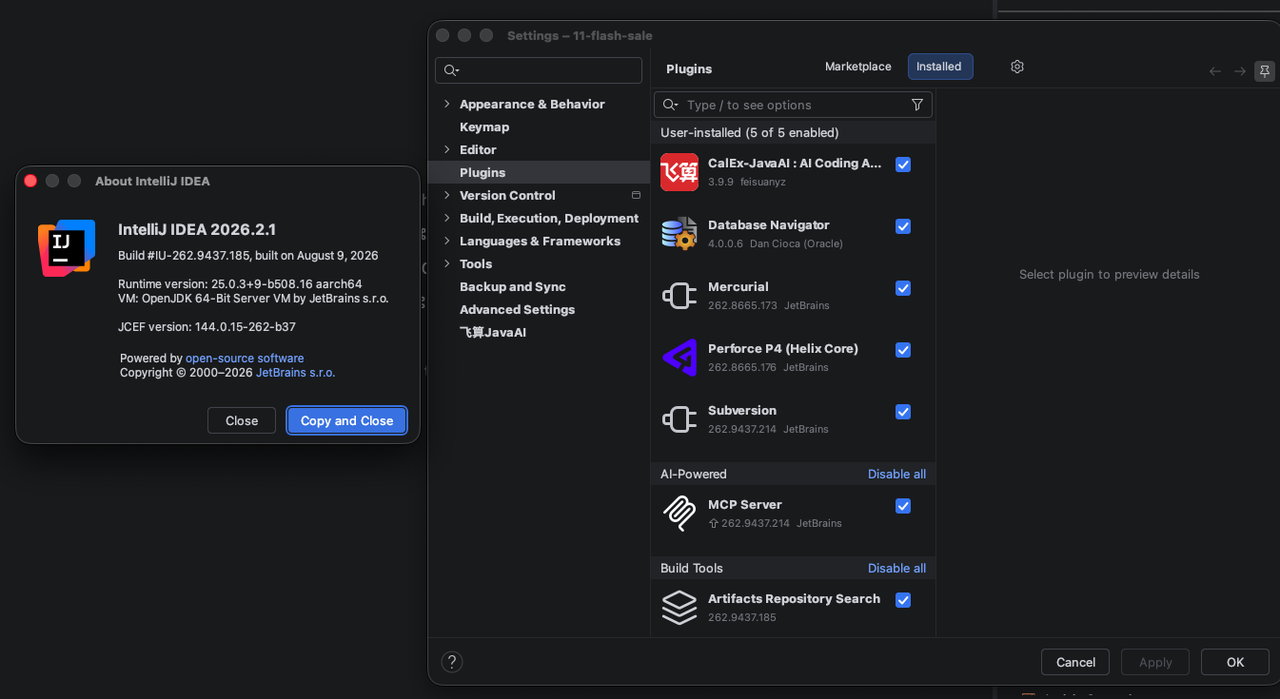Click the Perforce P4 plugin icon

(x=679, y=357)
